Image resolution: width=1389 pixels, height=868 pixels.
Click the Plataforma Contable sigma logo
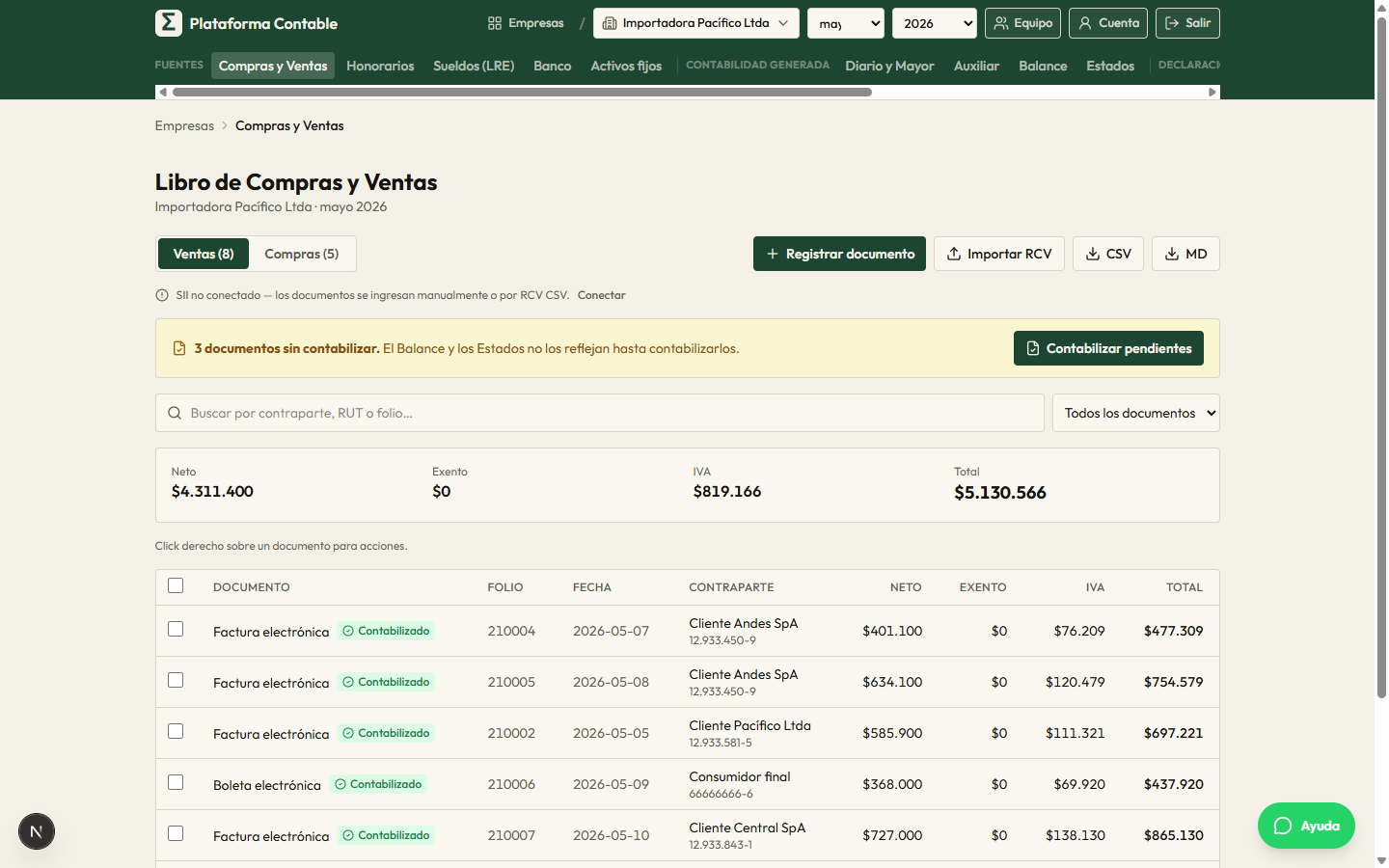(169, 23)
